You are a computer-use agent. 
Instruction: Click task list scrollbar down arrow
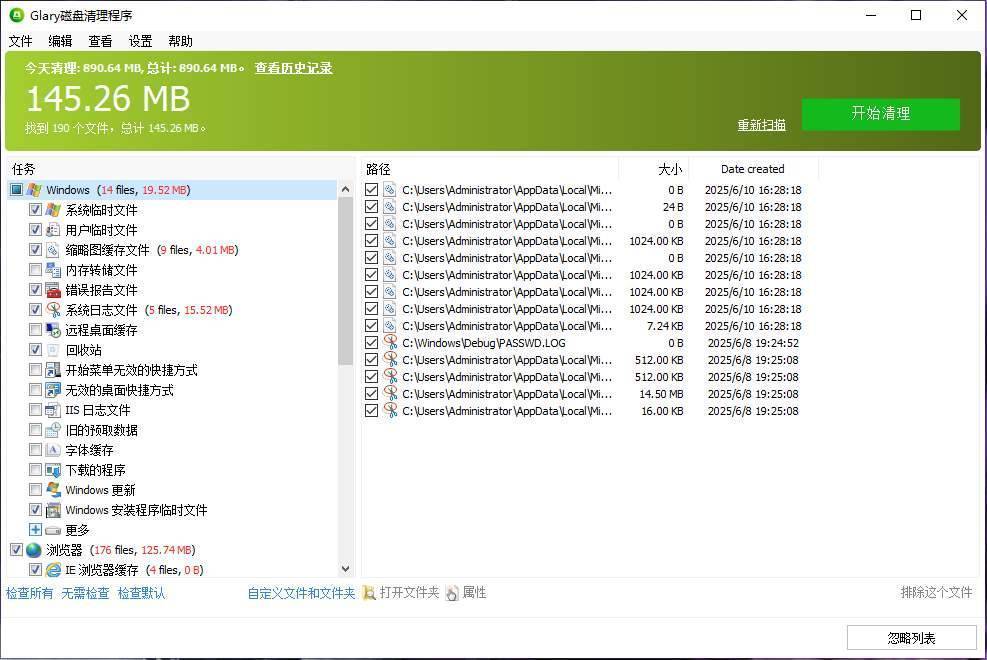(346, 569)
